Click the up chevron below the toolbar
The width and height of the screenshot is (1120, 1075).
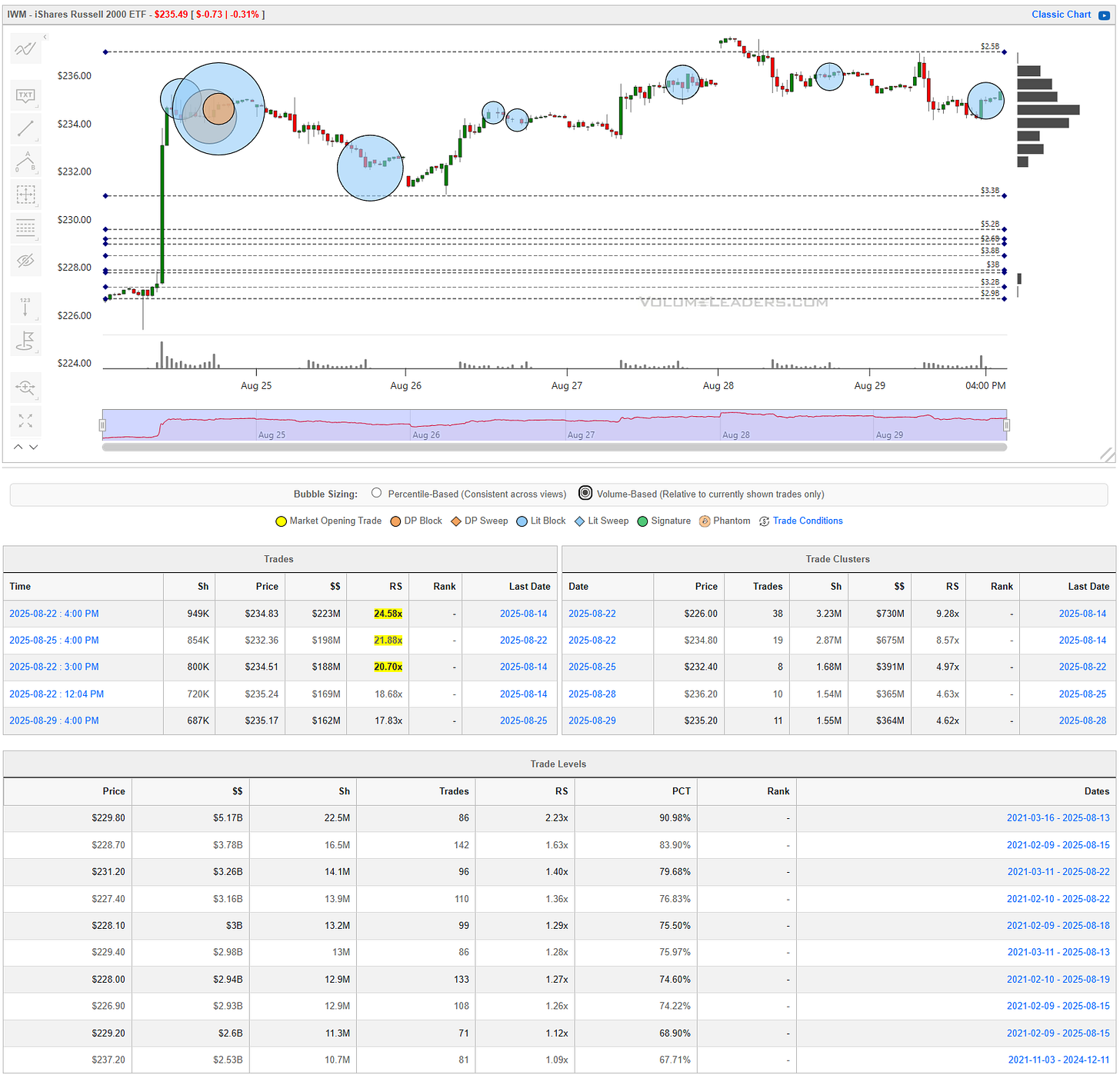point(18,447)
